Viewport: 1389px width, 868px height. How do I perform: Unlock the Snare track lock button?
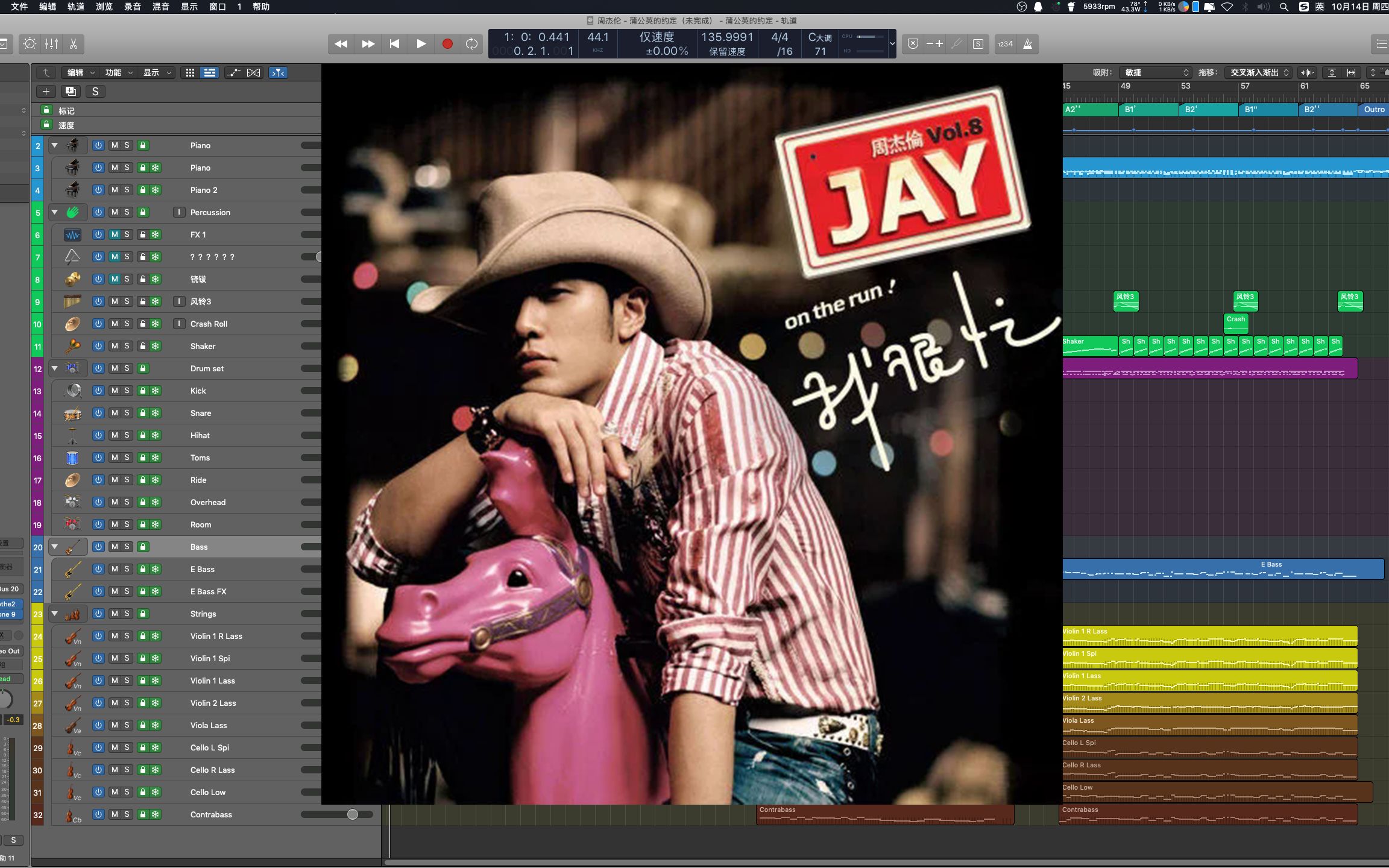coord(143,413)
